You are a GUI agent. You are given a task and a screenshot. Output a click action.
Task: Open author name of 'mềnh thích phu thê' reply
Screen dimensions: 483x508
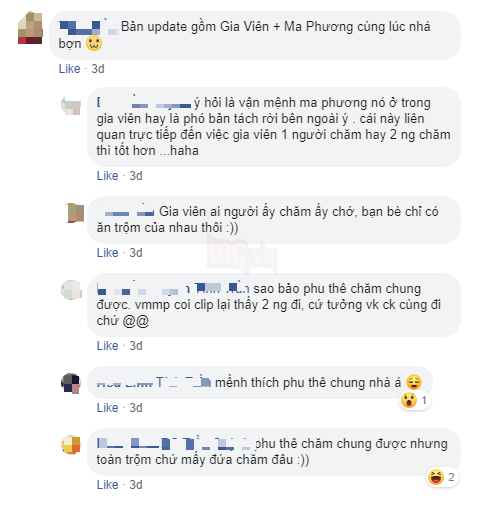pos(154,382)
